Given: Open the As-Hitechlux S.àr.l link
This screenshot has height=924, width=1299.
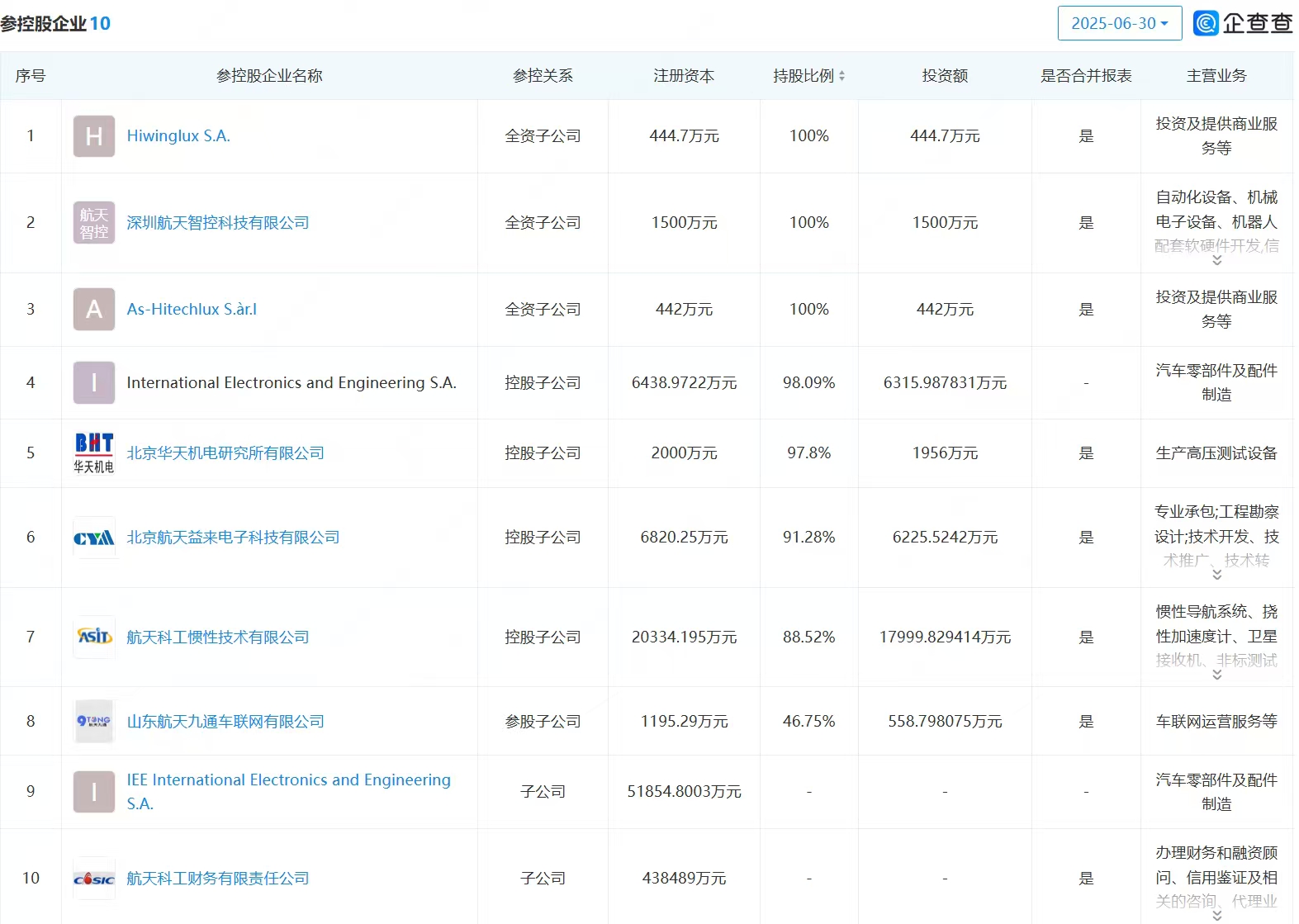Looking at the screenshot, I should (x=192, y=310).
